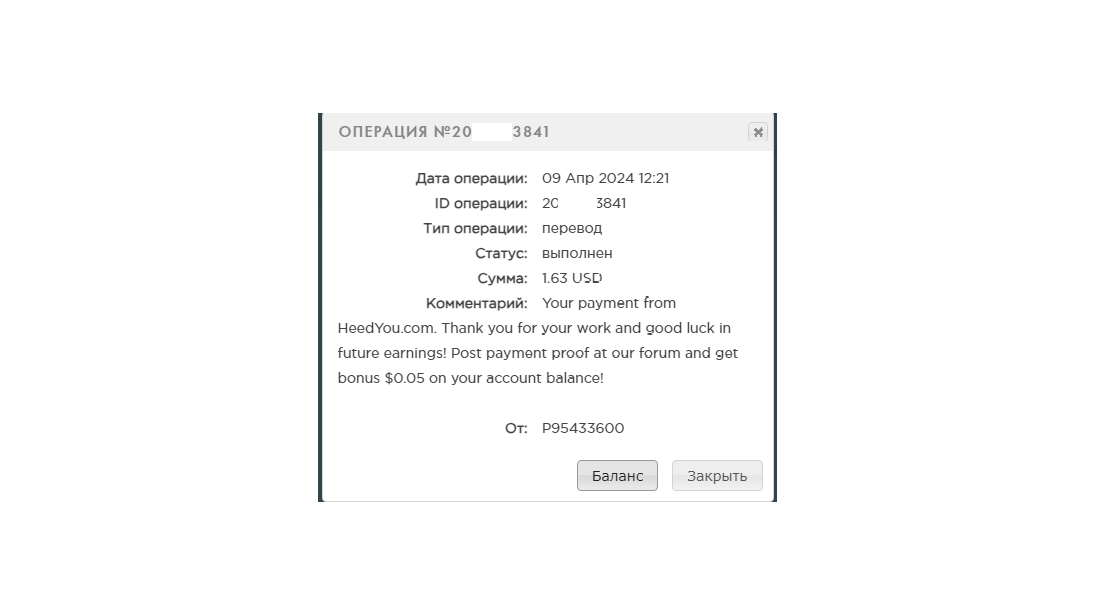Viewport: 1096px width, 616px height.
Task: Click the sender account P95433600
Action: tap(583, 429)
